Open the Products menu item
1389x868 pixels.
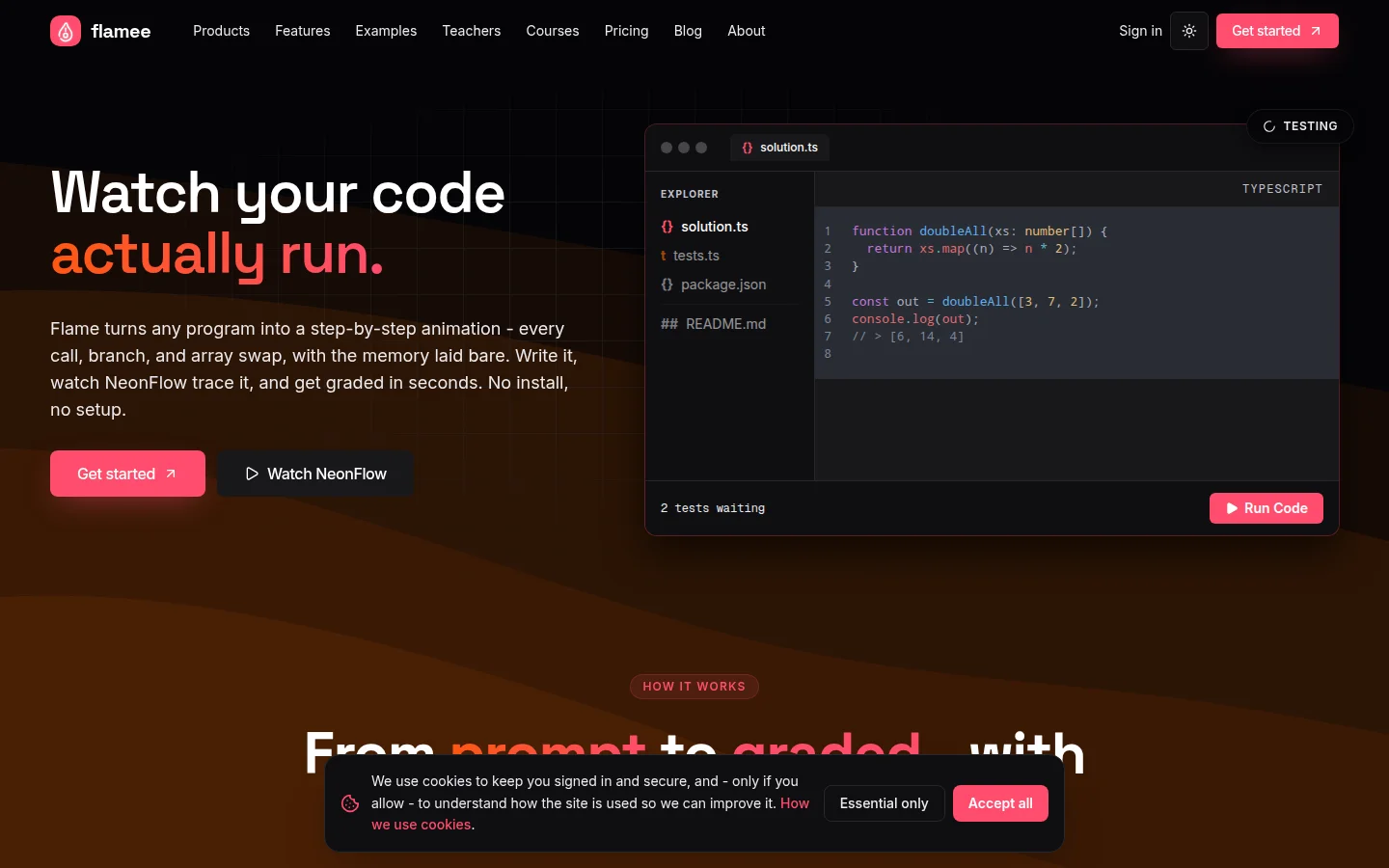[221, 31]
